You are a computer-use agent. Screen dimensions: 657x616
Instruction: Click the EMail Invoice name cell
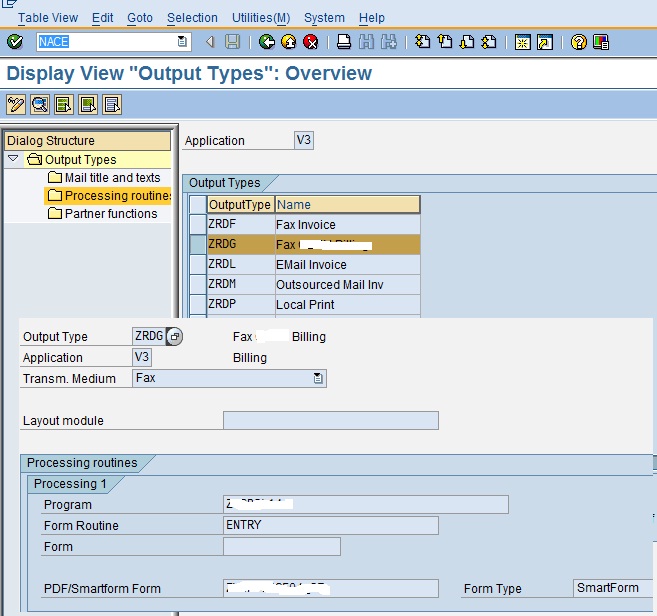(x=347, y=265)
